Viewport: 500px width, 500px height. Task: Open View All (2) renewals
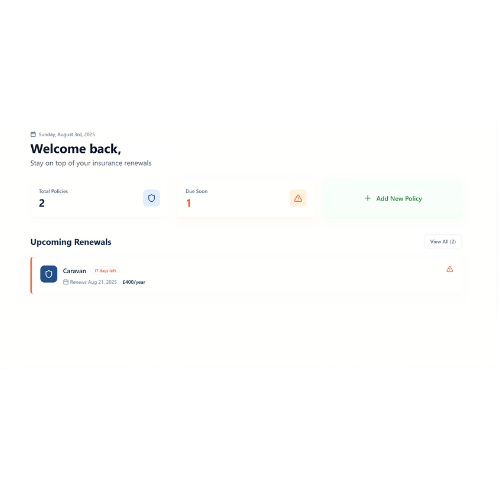(443, 242)
